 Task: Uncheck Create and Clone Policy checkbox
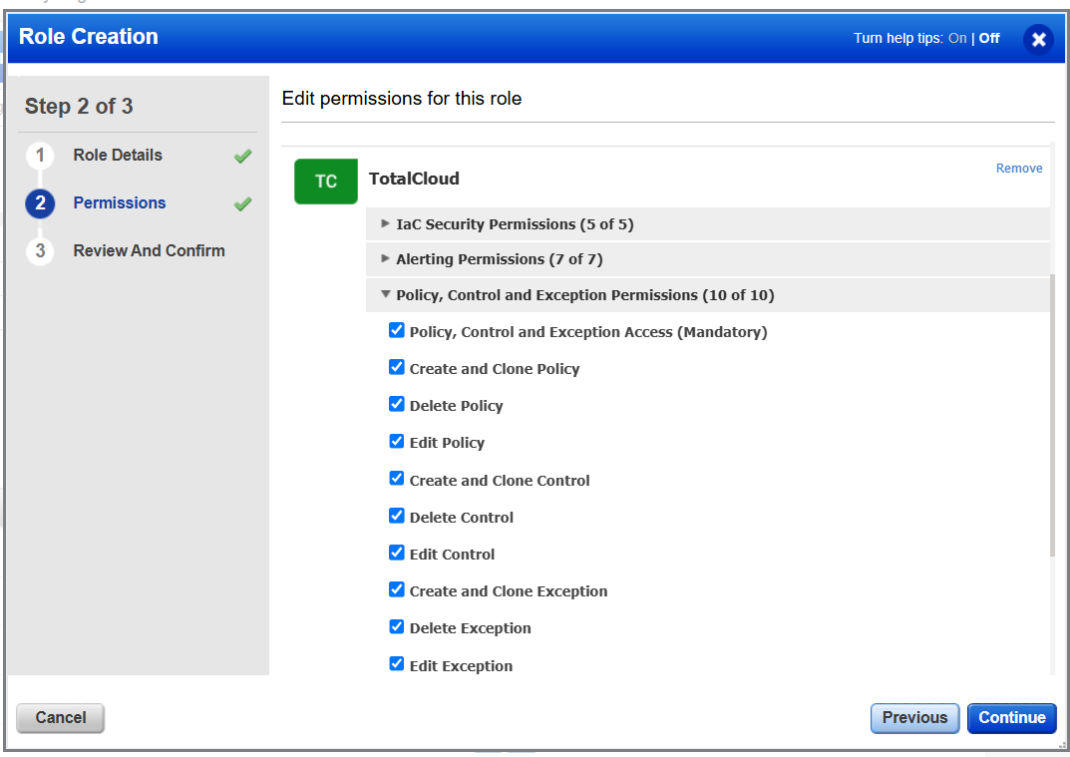click(396, 367)
